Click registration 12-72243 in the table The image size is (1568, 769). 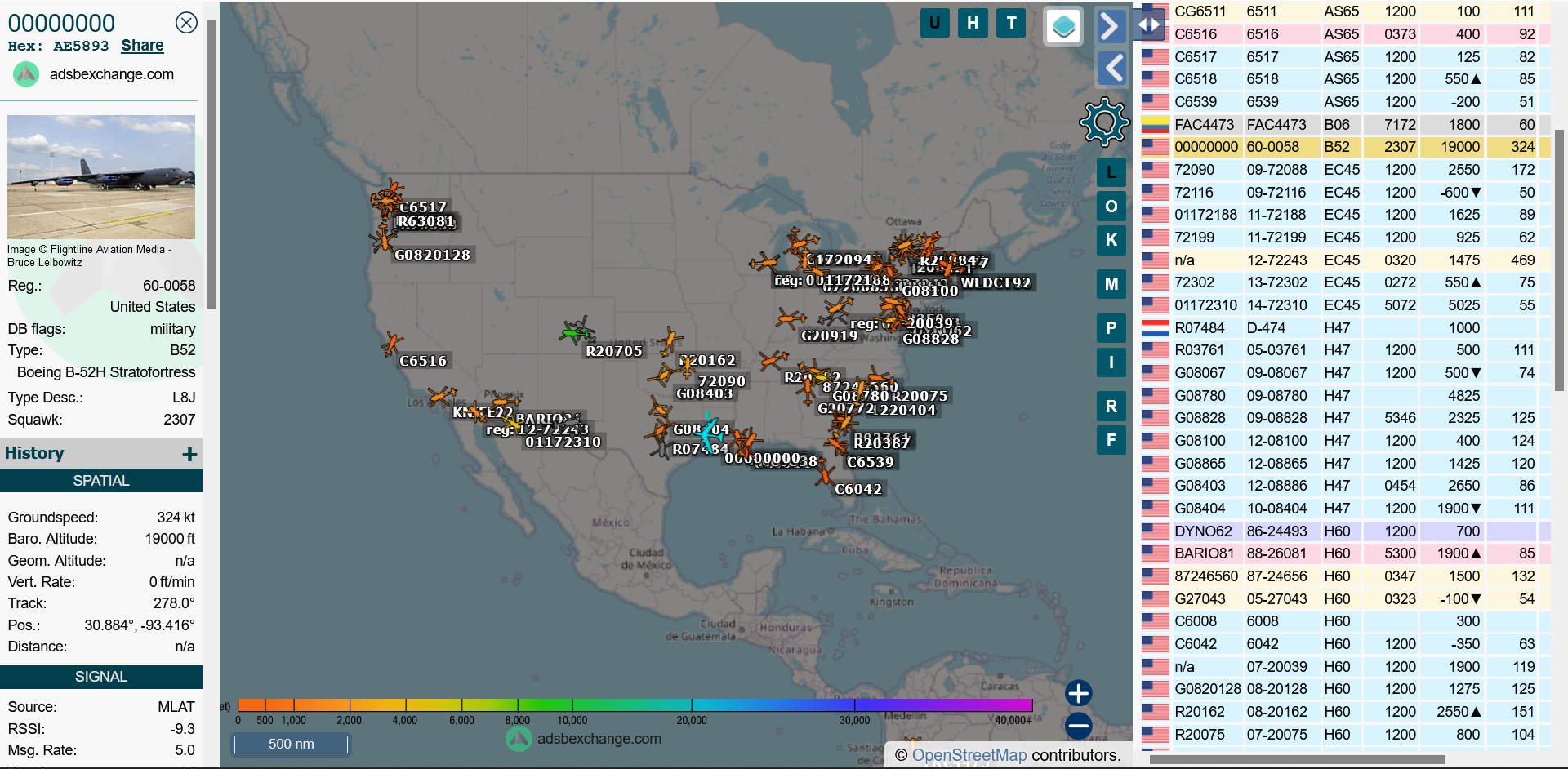point(1276,260)
